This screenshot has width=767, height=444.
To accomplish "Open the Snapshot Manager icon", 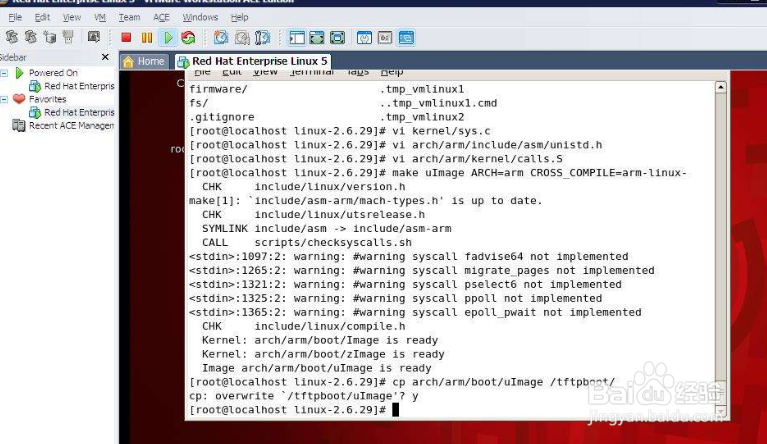I will pyautogui.click(x=263, y=37).
